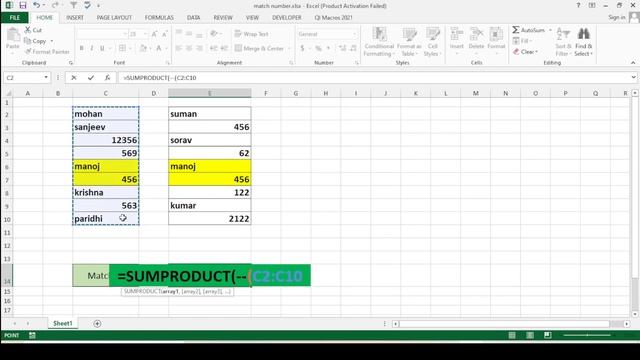The image size is (640, 360).
Task: Open the Number Format dropdown showing General
Action: [x=354, y=34]
